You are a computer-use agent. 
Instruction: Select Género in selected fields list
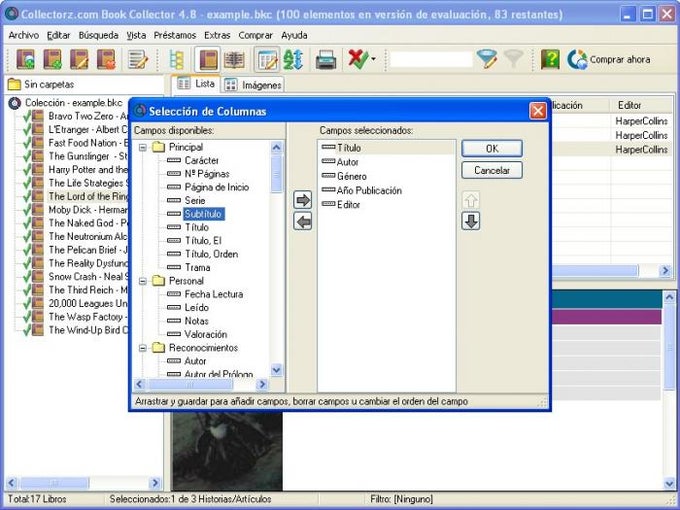coord(352,177)
